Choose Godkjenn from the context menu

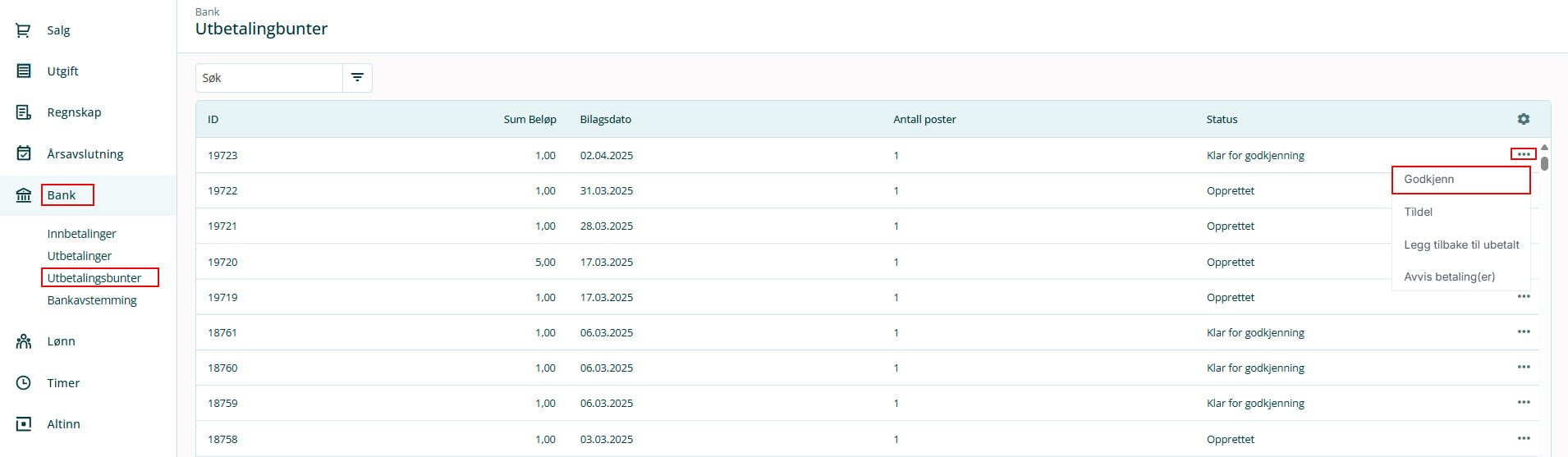click(1428, 180)
